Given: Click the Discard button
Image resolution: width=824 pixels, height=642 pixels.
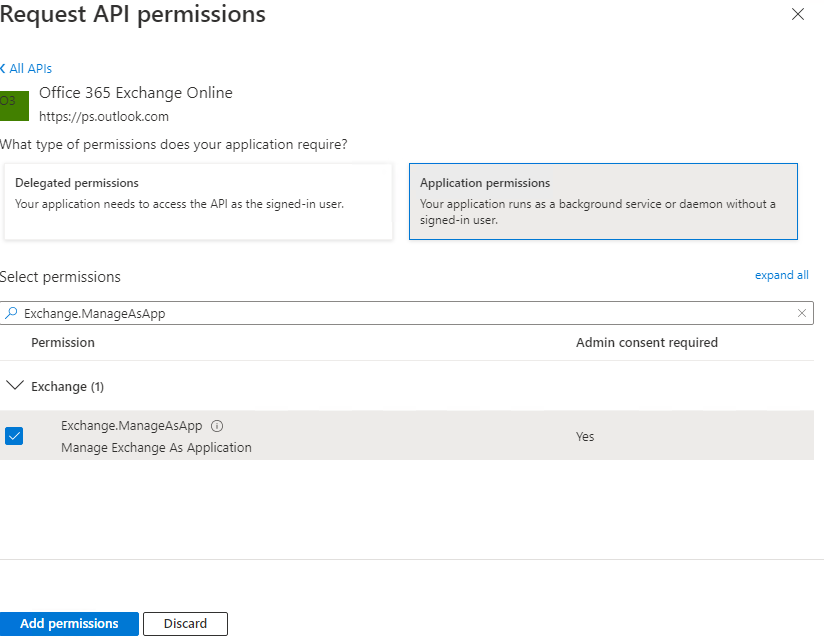Looking at the screenshot, I should [x=185, y=623].
